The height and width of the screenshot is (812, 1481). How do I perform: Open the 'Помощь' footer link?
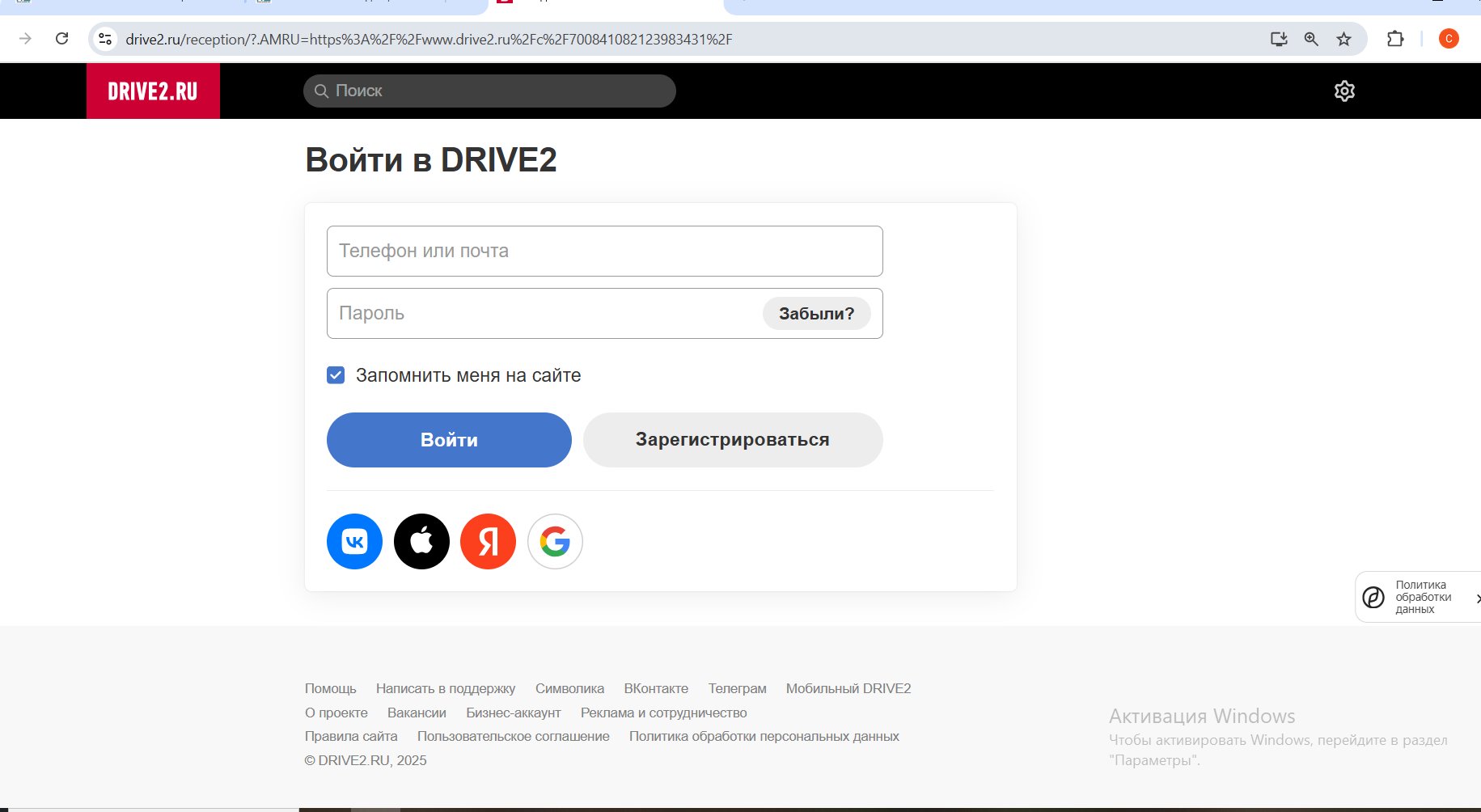tap(330, 688)
